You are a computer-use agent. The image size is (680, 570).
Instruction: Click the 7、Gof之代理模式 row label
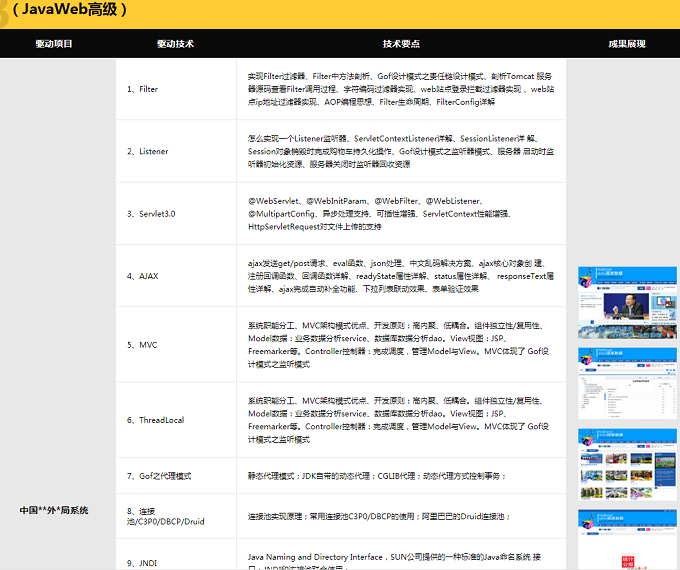pos(159,476)
